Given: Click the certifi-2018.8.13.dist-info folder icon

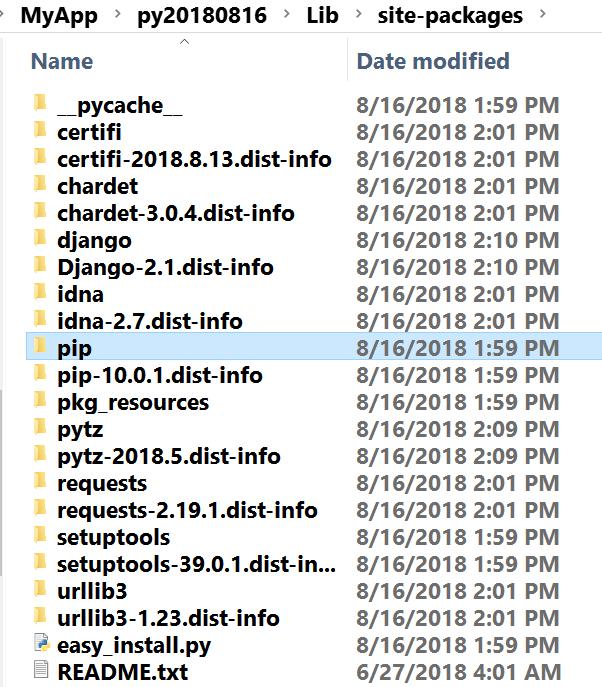Looking at the screenshot, I should pos(40,157).
